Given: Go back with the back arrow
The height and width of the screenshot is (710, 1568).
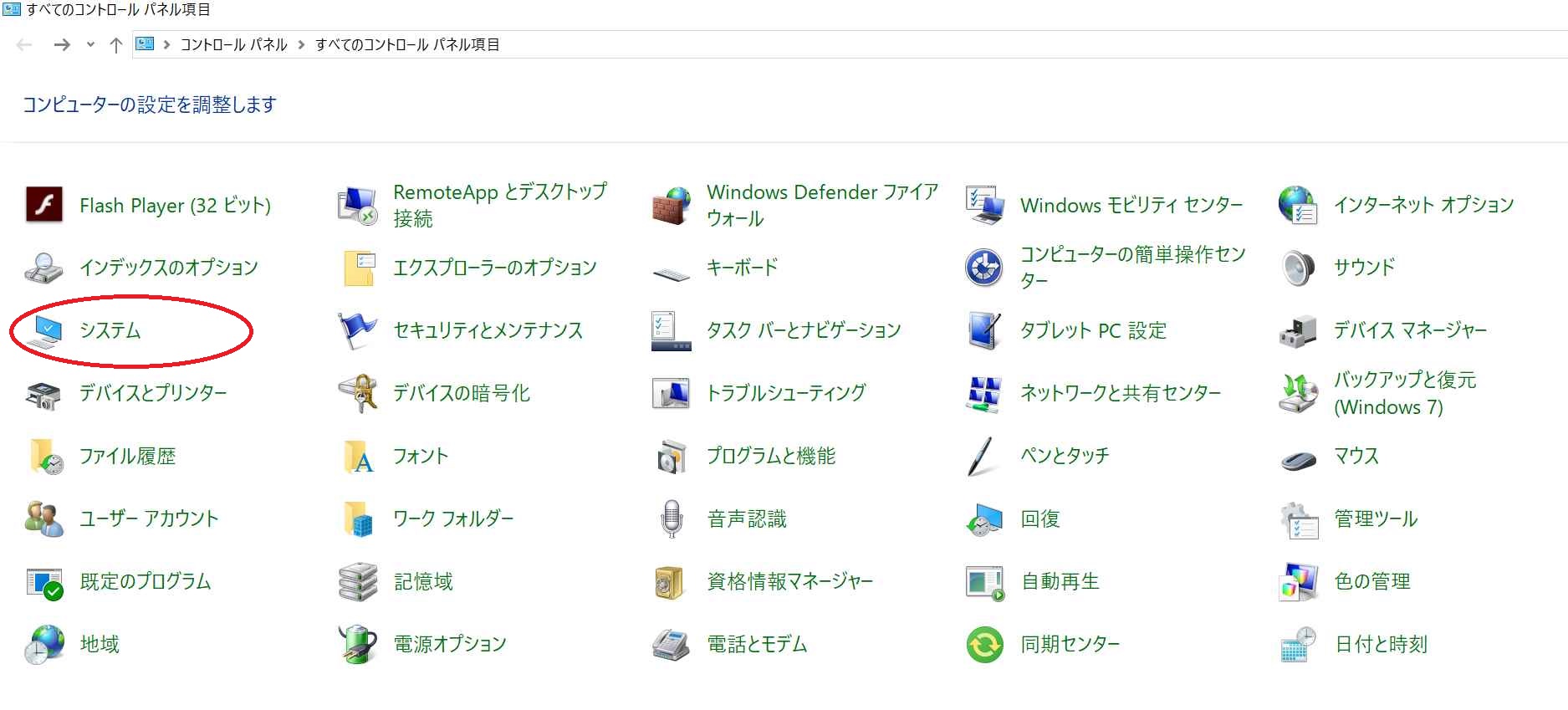Looking at the screenshot, I should 24,45.
